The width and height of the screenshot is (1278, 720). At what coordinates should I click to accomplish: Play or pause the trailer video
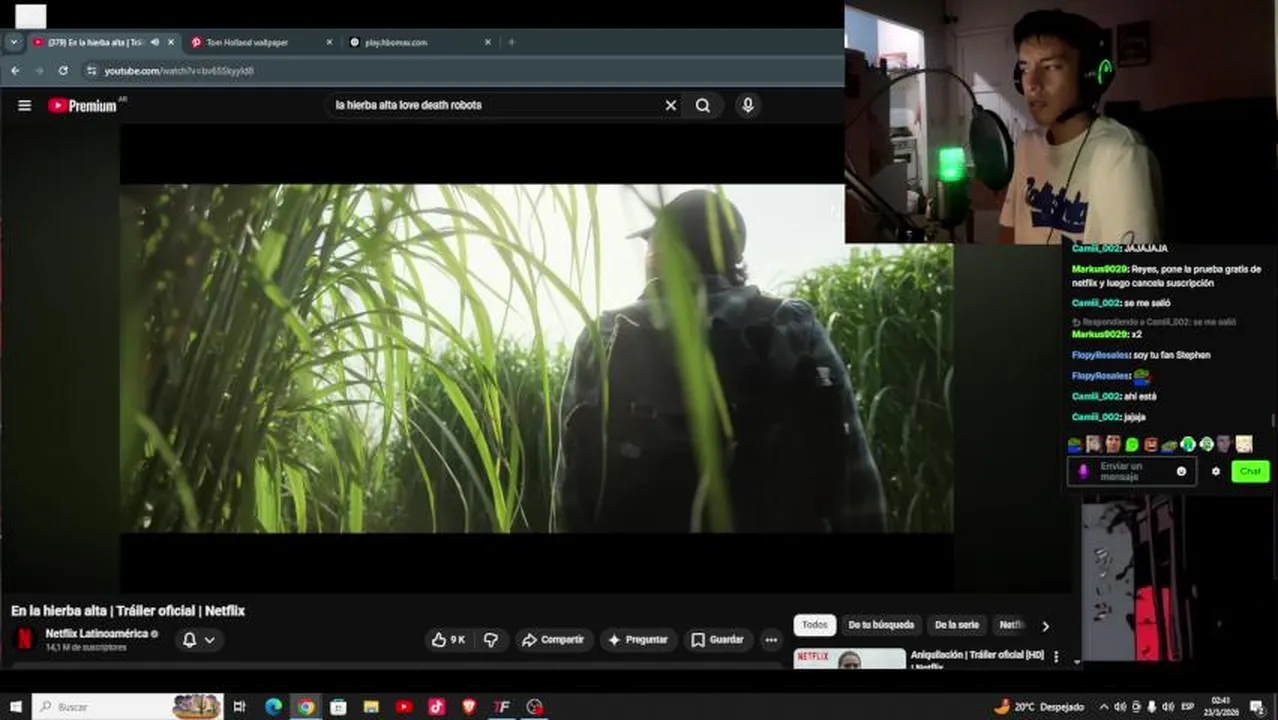tap(536, 358)
